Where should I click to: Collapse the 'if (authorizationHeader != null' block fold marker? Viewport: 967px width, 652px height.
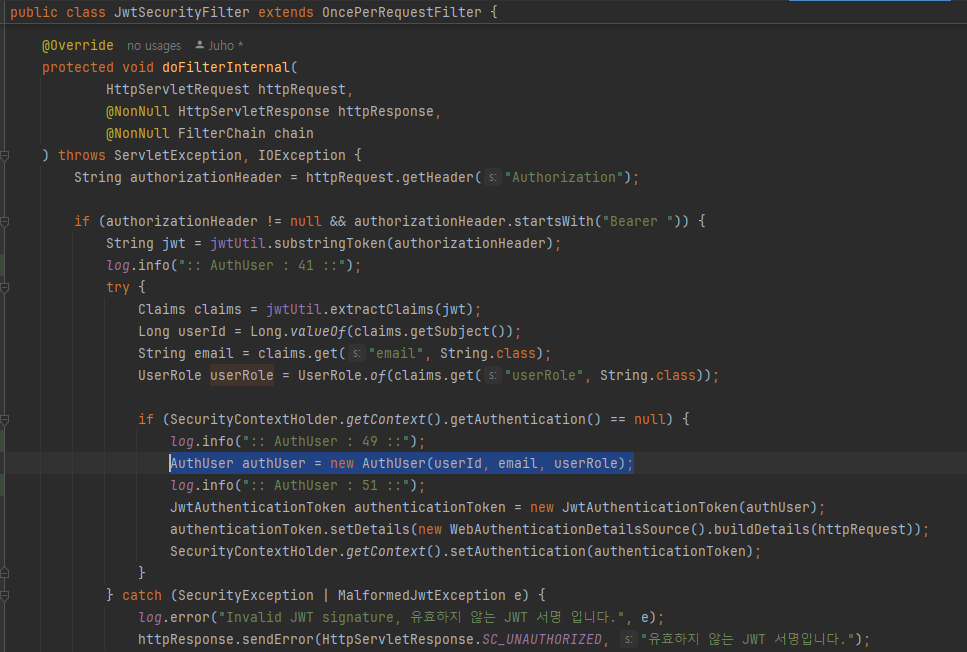pos(4,222)
